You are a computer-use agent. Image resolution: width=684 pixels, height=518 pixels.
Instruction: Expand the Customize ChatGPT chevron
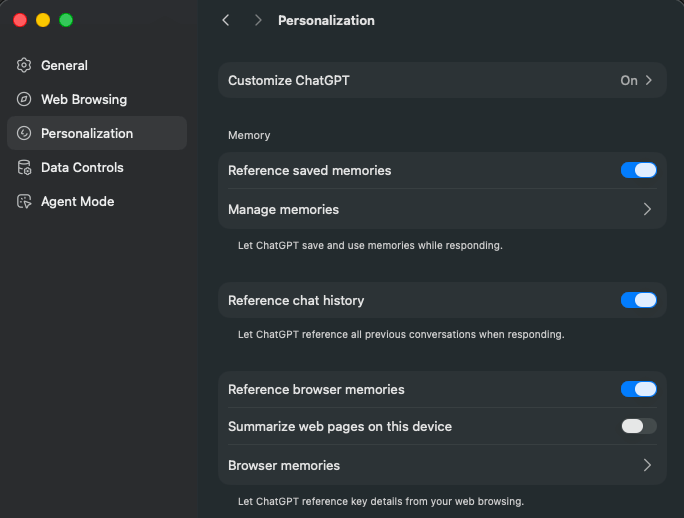click(648, 80)
